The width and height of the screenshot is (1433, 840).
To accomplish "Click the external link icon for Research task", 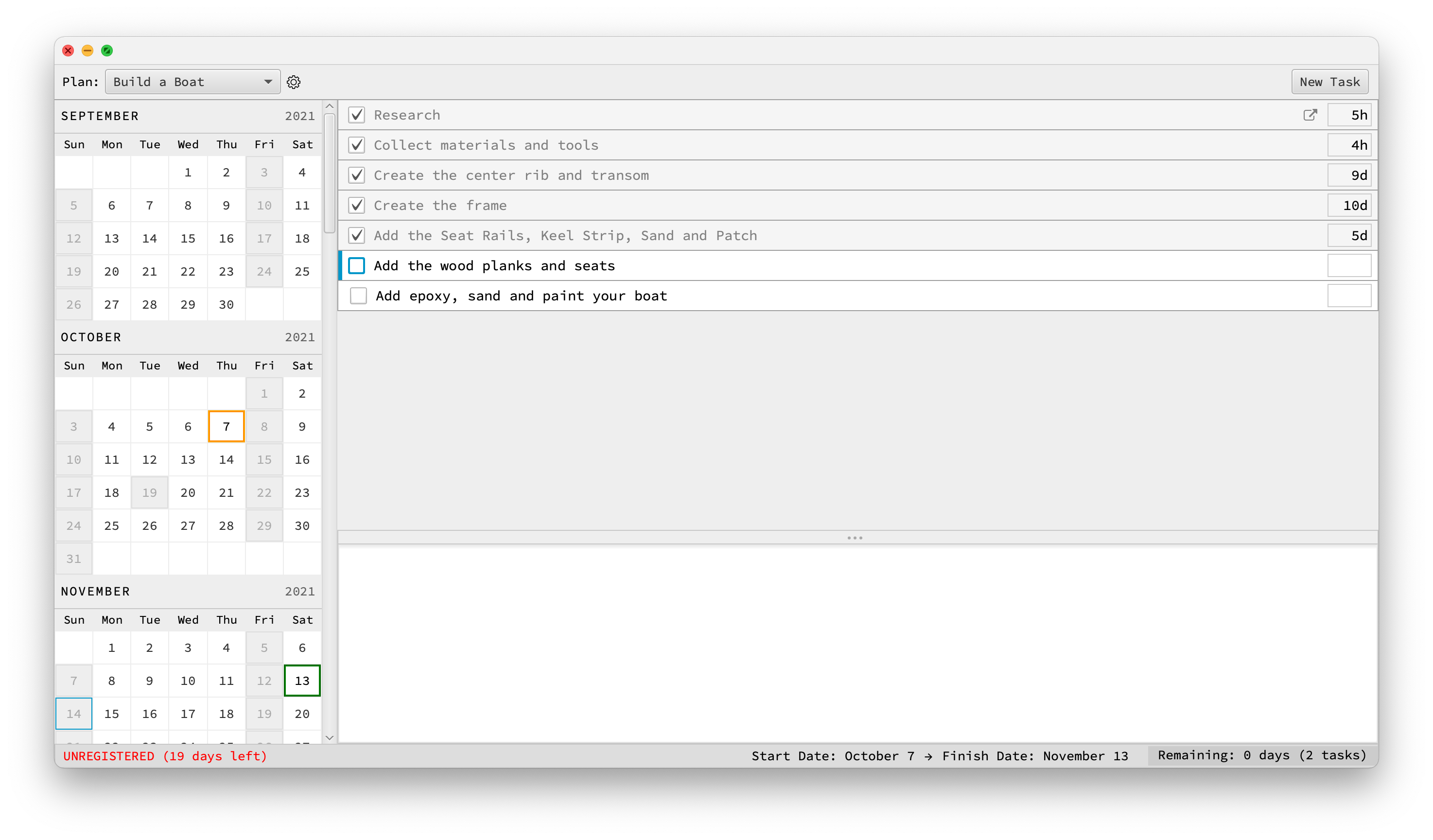I will (1309, 114).
